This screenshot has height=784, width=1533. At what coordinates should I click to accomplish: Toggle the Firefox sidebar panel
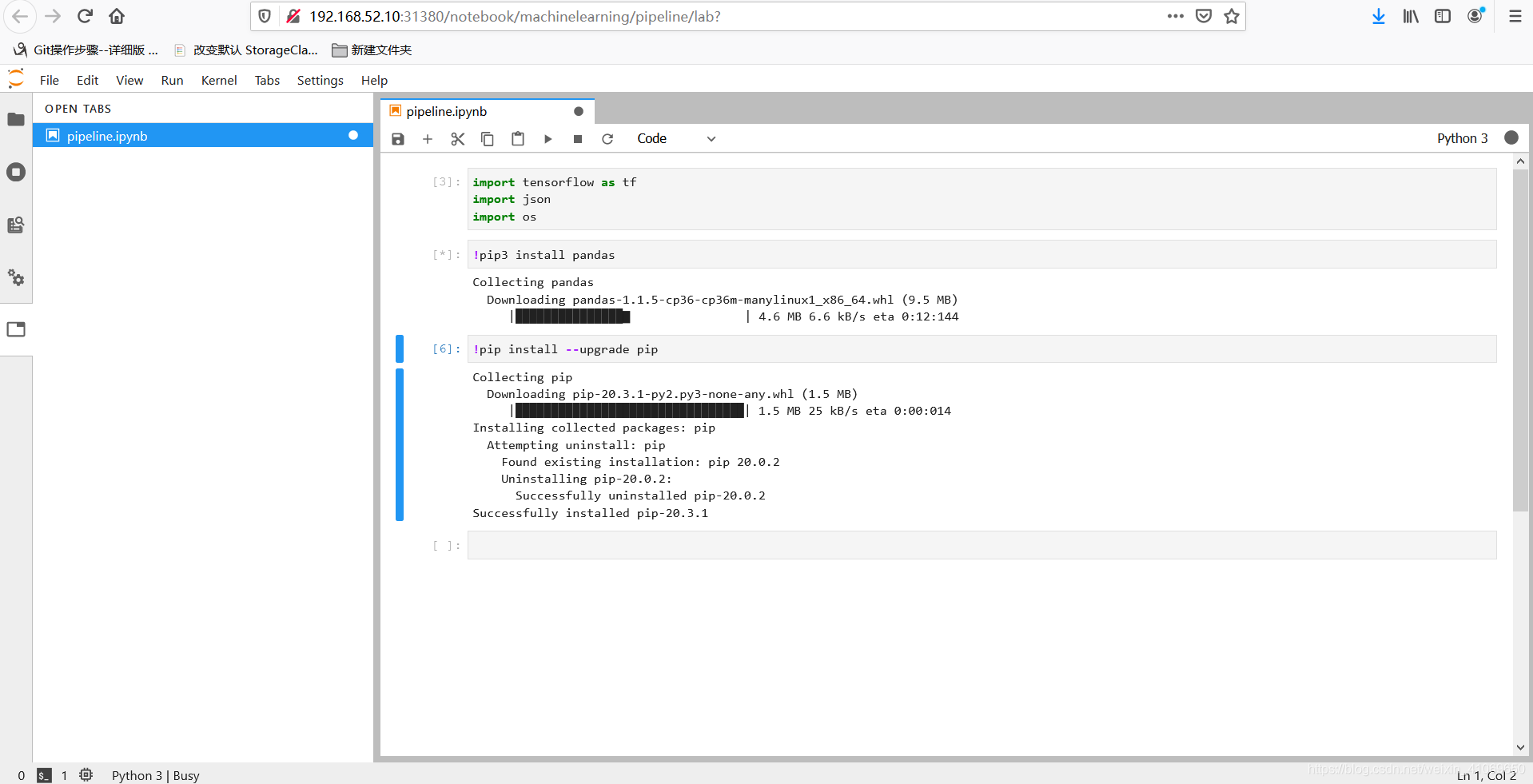click(x=1442, y=16)
